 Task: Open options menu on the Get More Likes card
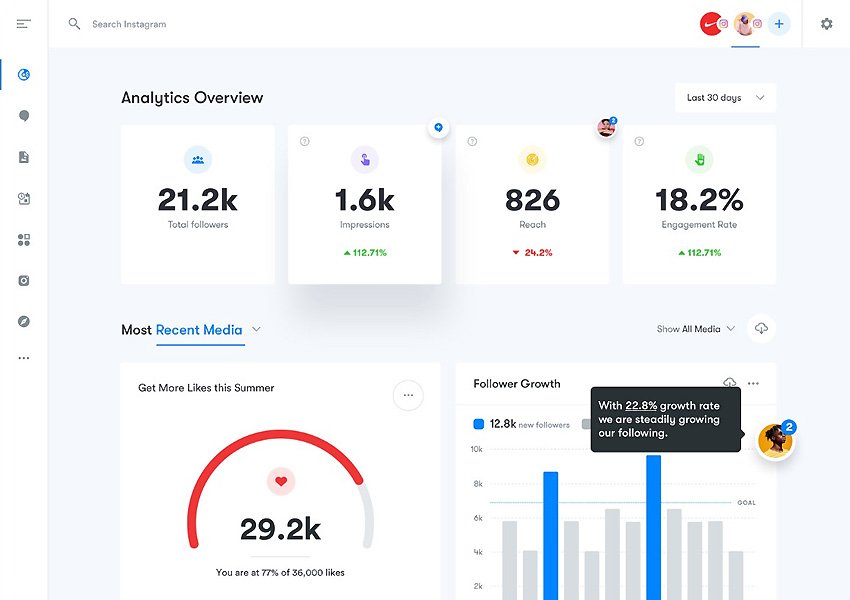408,395
